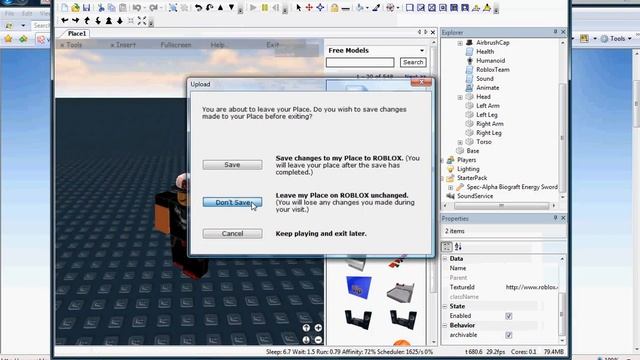Collapse the State section in Properties

[445, 306]
